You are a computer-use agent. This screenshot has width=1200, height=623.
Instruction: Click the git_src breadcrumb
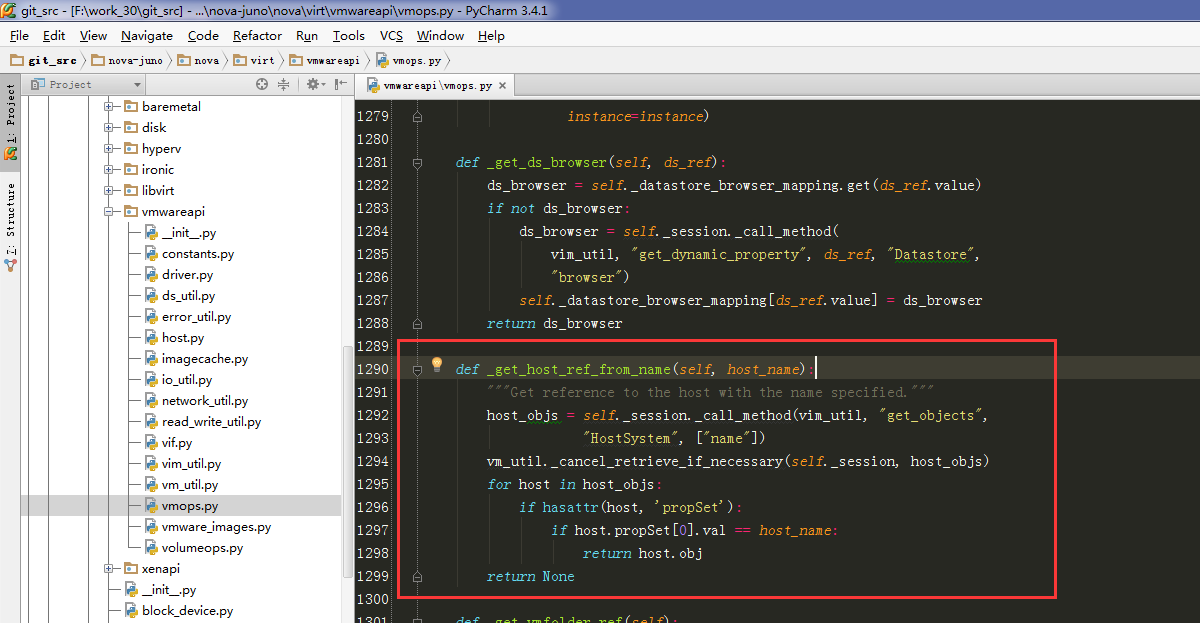point(44,60)
